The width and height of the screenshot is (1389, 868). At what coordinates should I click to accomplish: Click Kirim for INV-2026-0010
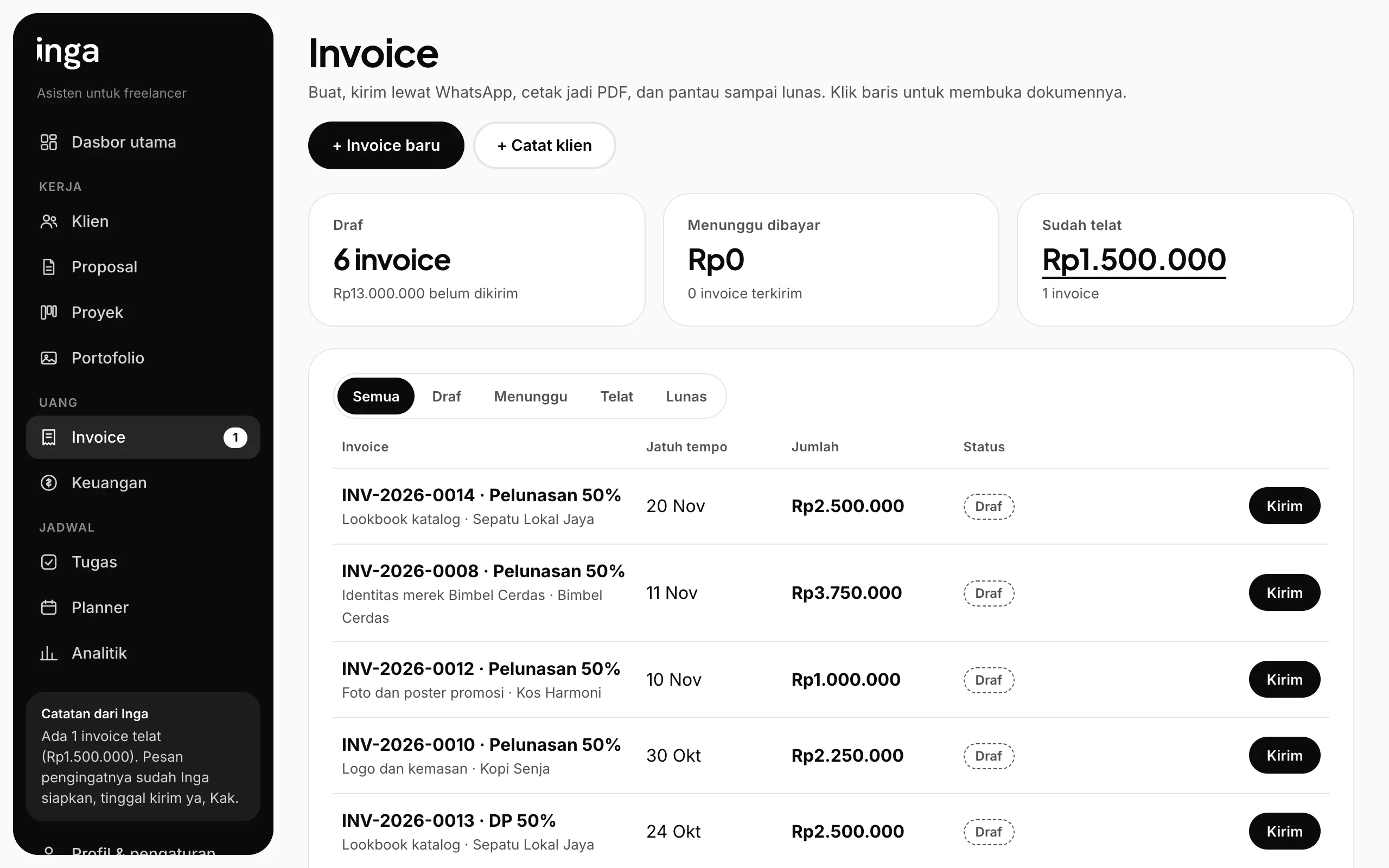[1284, 756]
